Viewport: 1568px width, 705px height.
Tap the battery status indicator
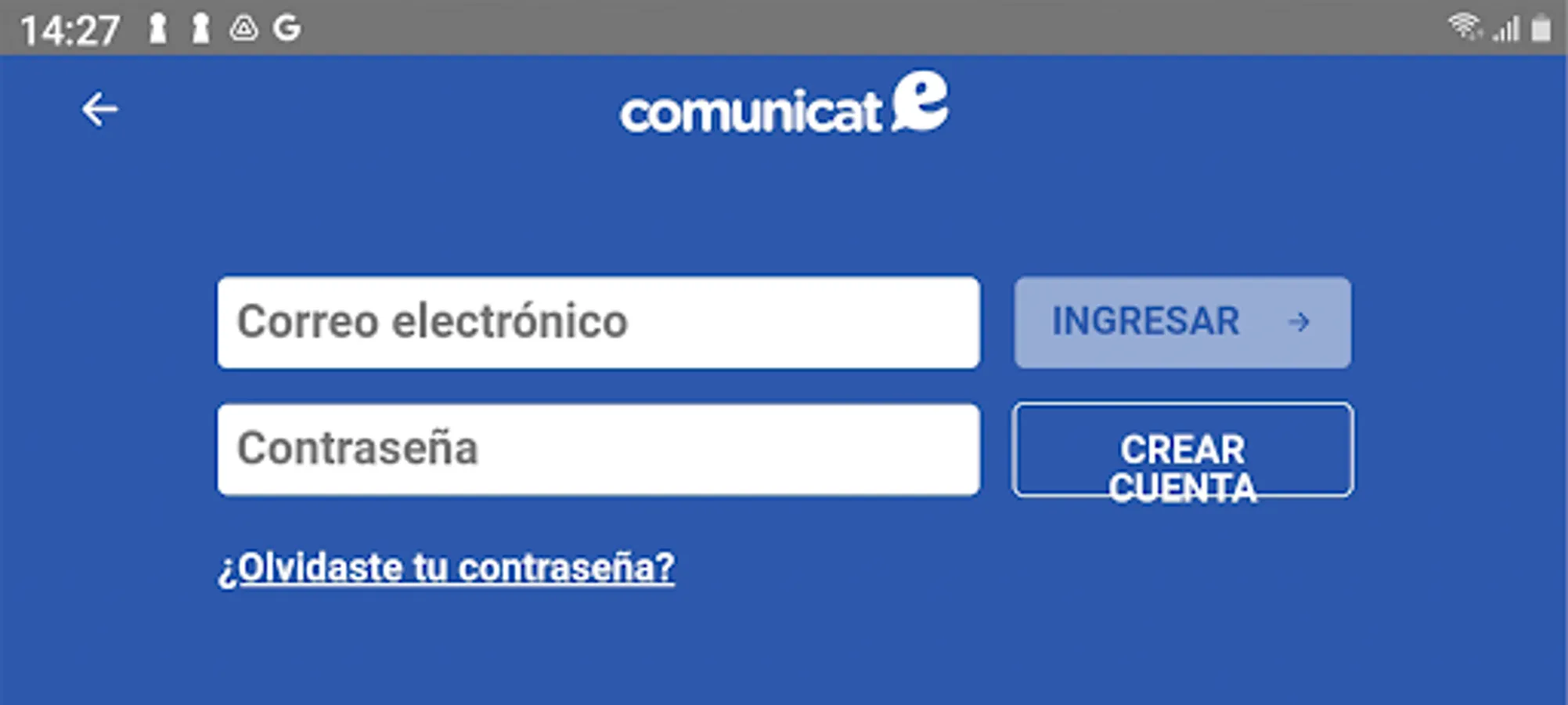click(x=1542, y=28)
